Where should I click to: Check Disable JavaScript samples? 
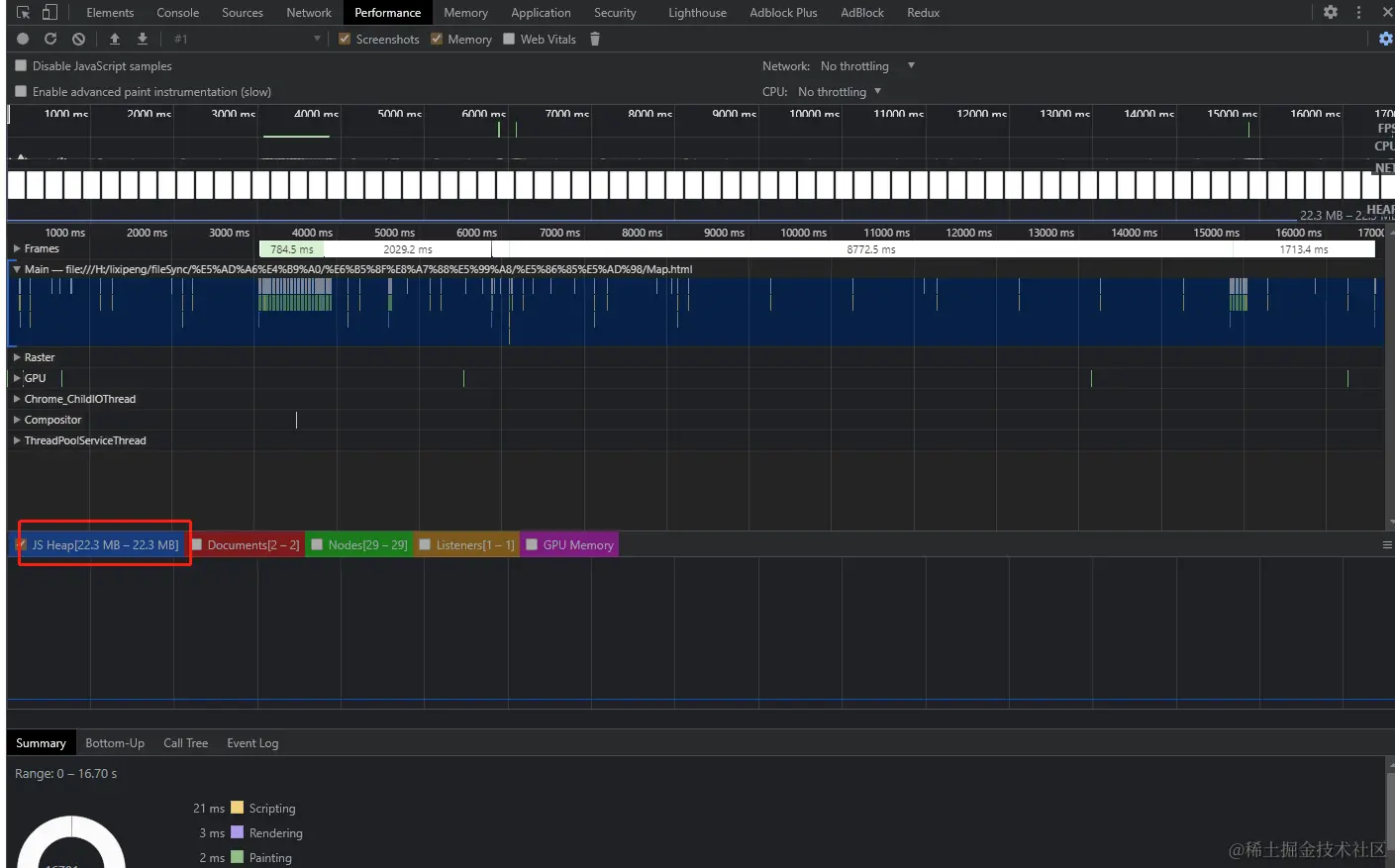(21, 65)
